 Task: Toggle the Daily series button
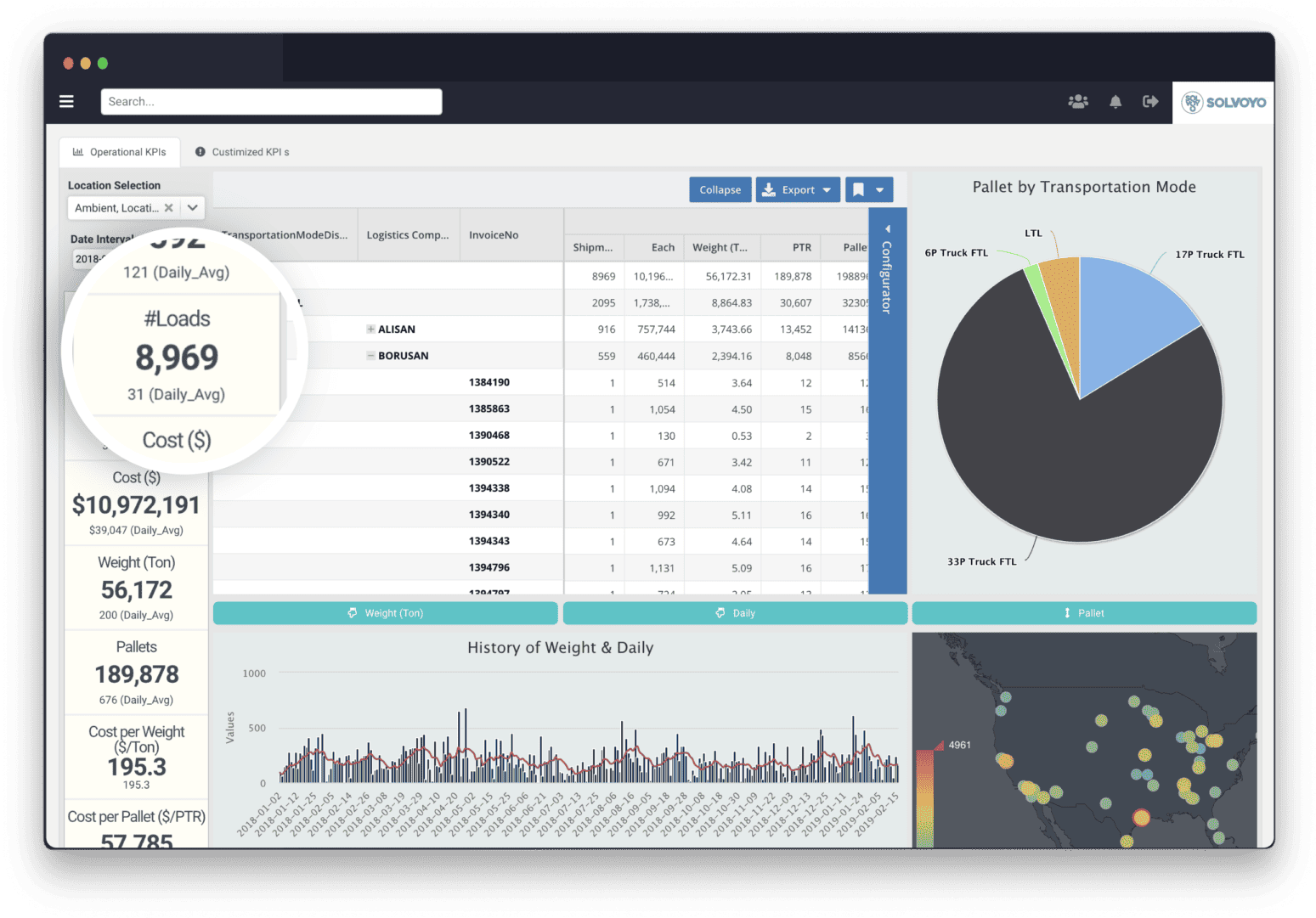tap(735, 612)
